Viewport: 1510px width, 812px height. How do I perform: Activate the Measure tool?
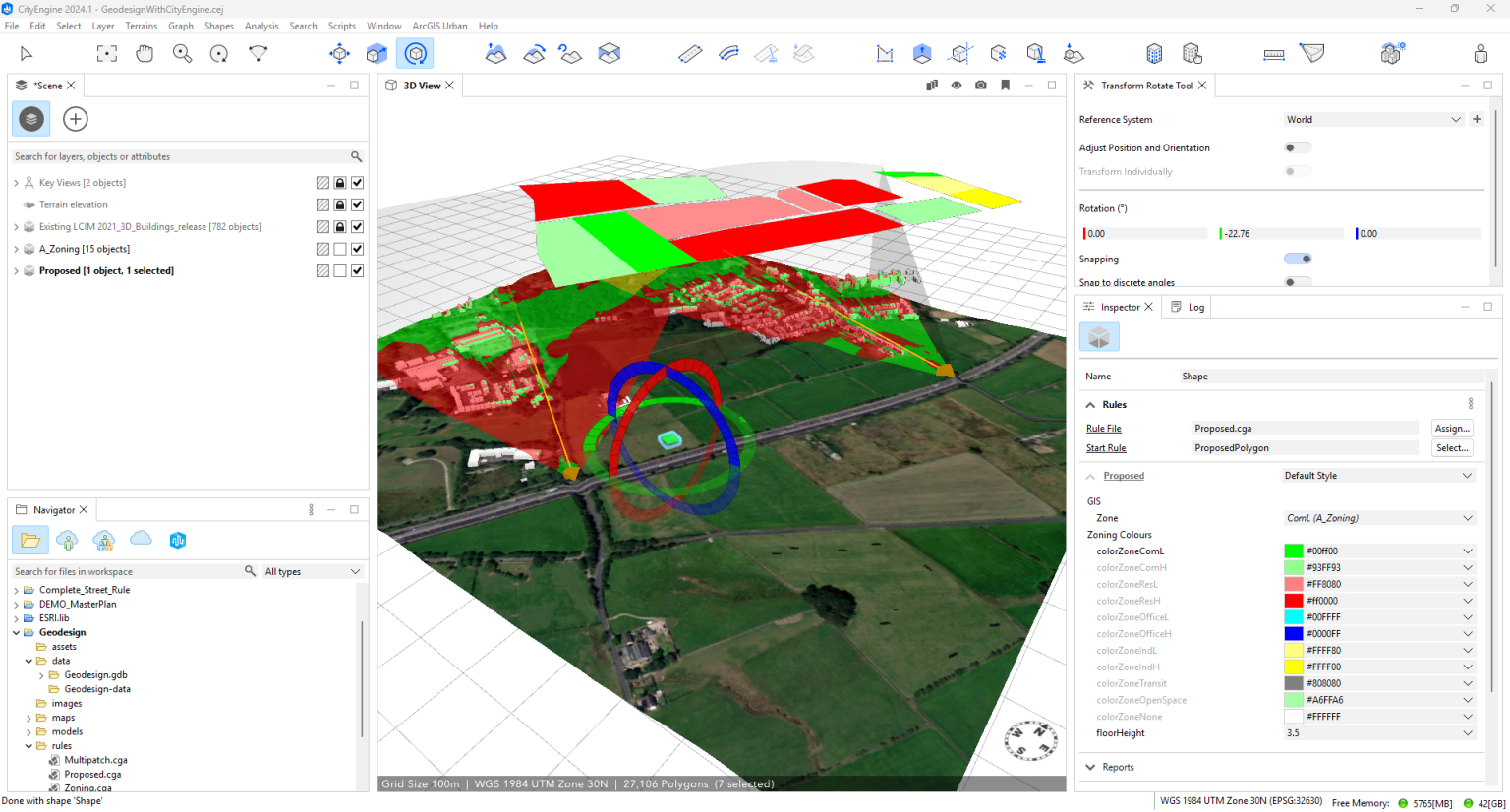pos(1273,53)
